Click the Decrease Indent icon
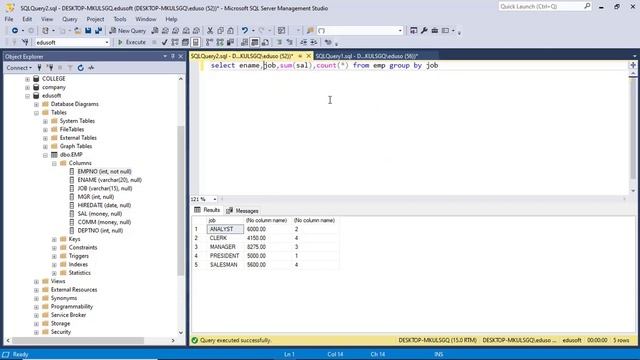This screenshot has height=360, width=640. pyautogui.click(x=303, y=42)
